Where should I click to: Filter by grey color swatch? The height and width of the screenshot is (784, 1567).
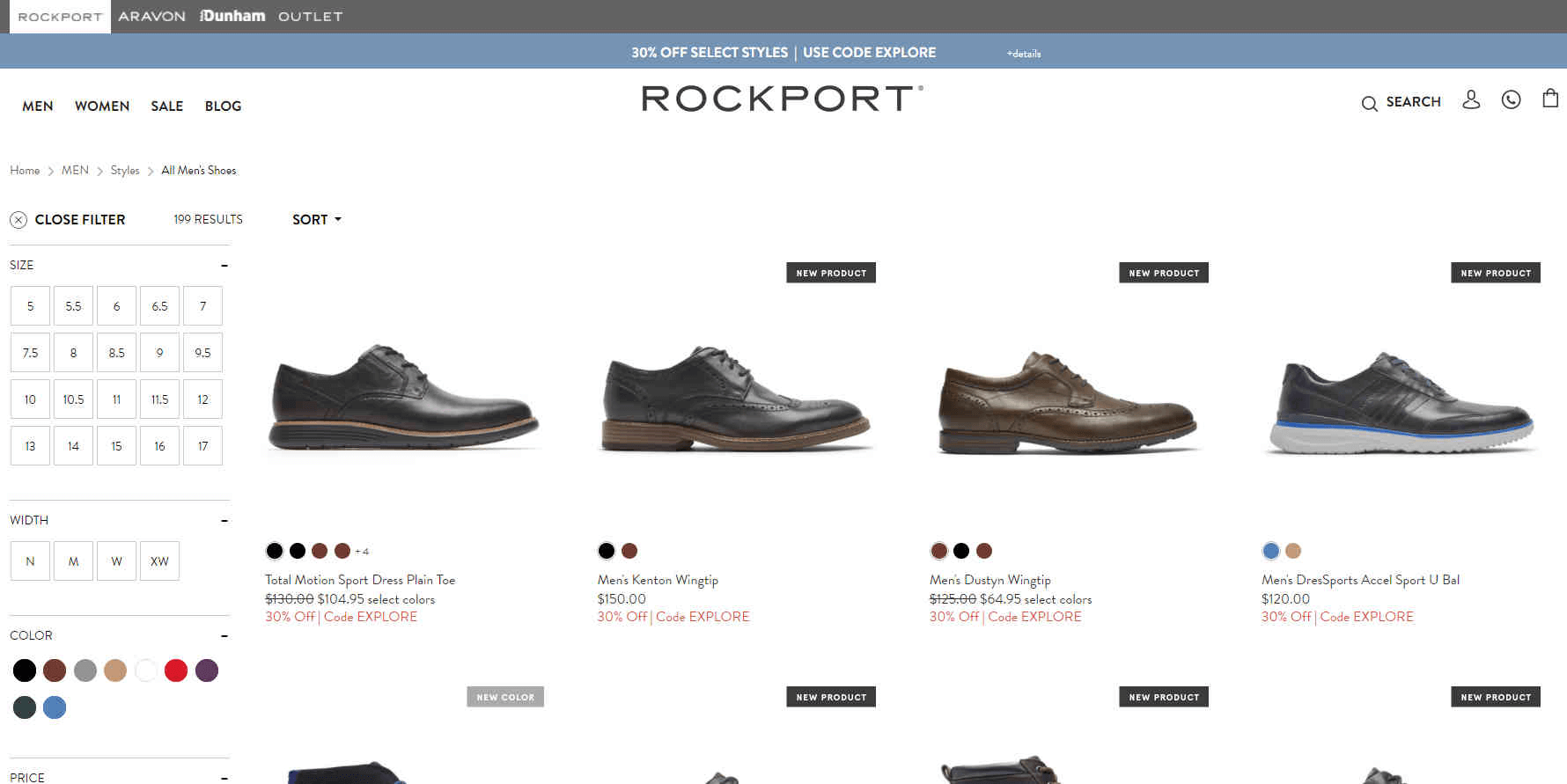[x=85, y=670]
